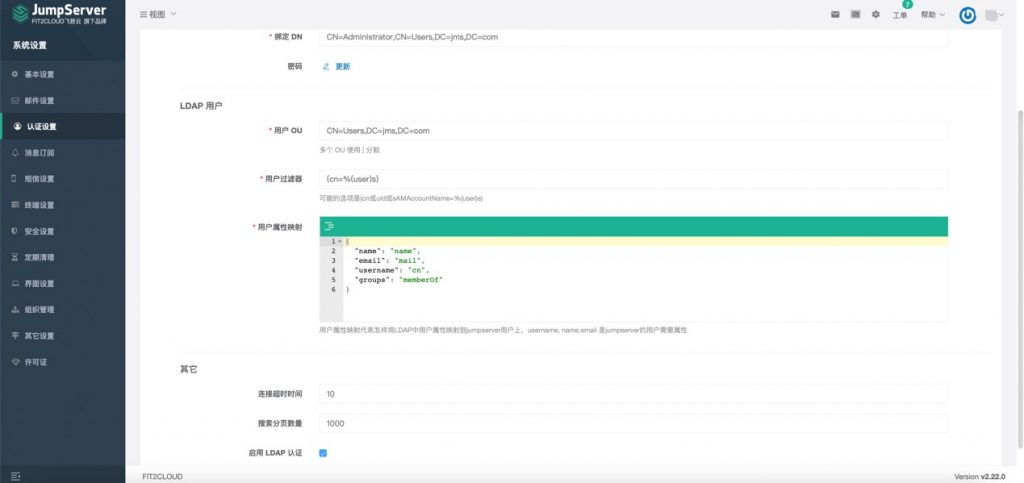
Task: Open the mail icon in the top bar
Action: coord(835,14)
